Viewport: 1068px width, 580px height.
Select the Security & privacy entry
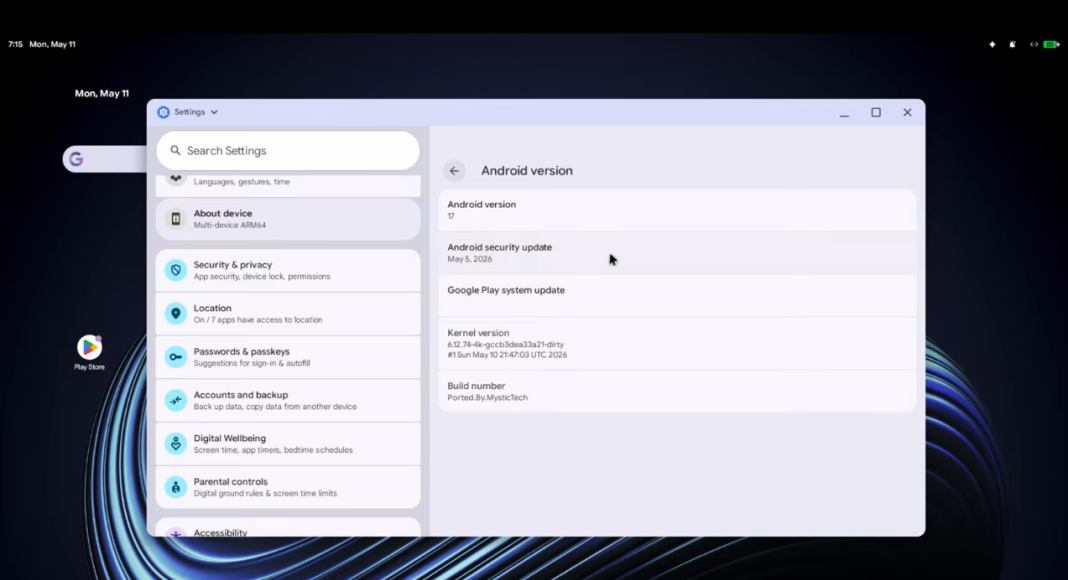(287, 270)
